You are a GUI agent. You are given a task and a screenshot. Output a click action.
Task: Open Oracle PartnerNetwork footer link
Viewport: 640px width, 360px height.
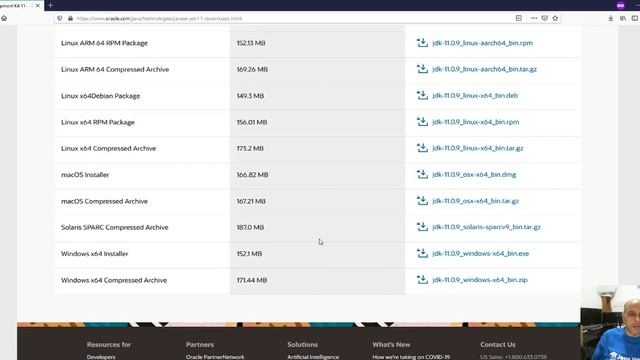tap(215, 357)
